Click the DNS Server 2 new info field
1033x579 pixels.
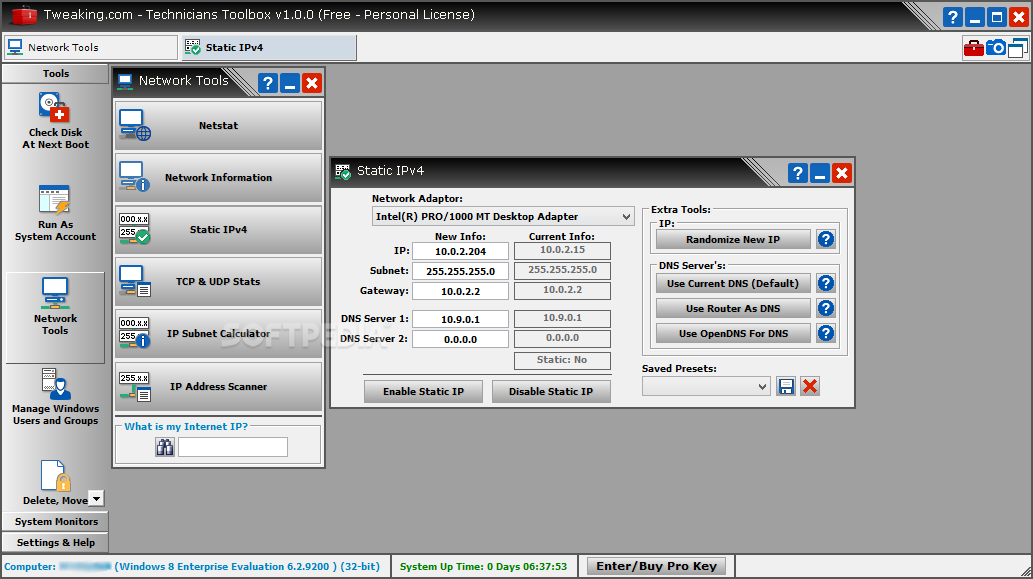coord(461,339)
